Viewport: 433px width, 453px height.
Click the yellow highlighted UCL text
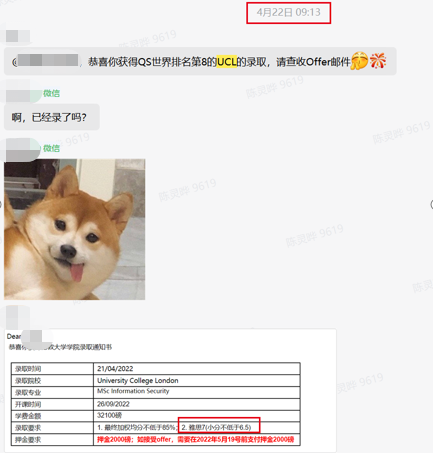[227, 62]
